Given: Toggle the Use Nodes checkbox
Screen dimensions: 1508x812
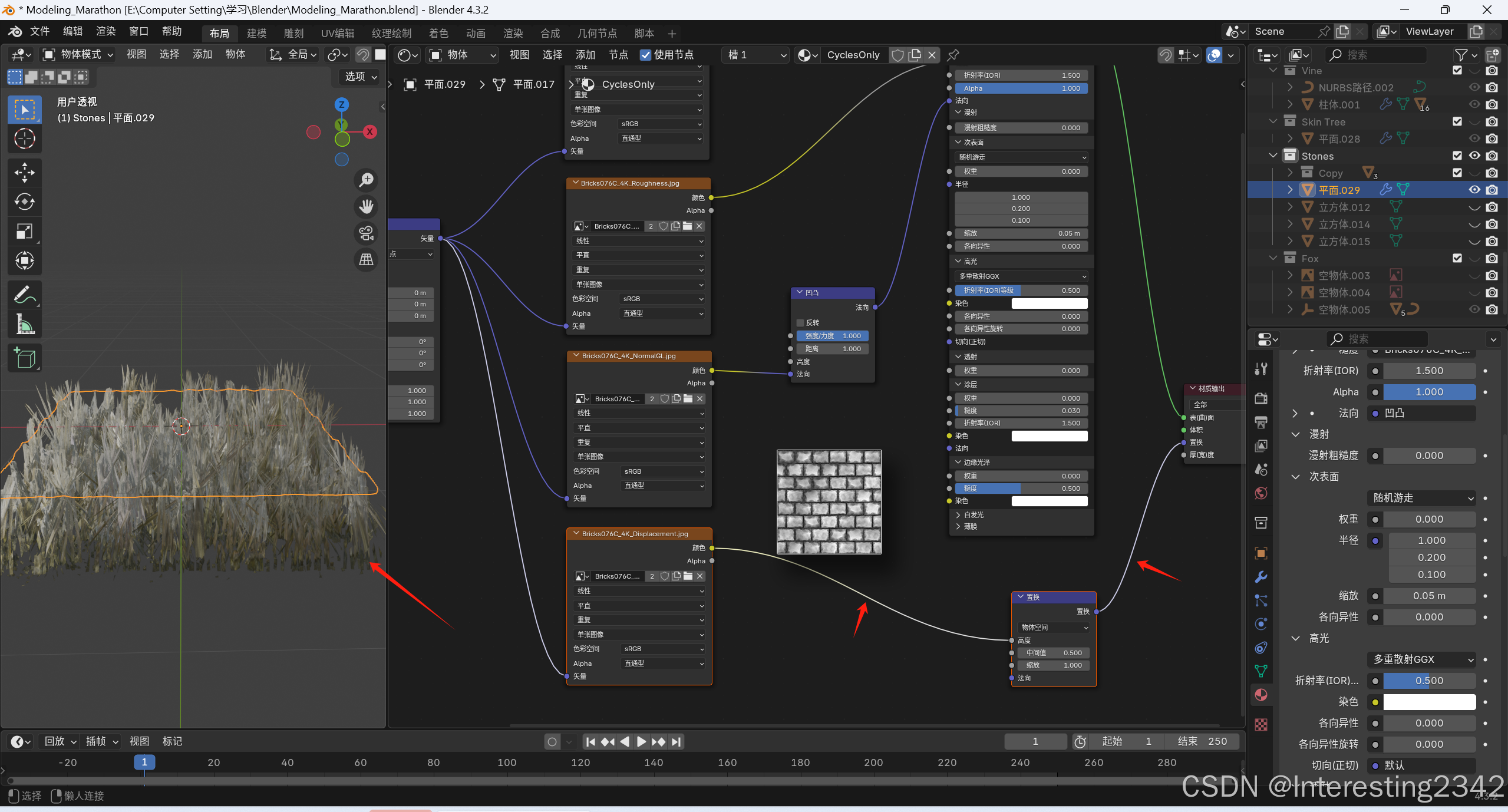Looking at the screenshot, I should tap(646, 55).
